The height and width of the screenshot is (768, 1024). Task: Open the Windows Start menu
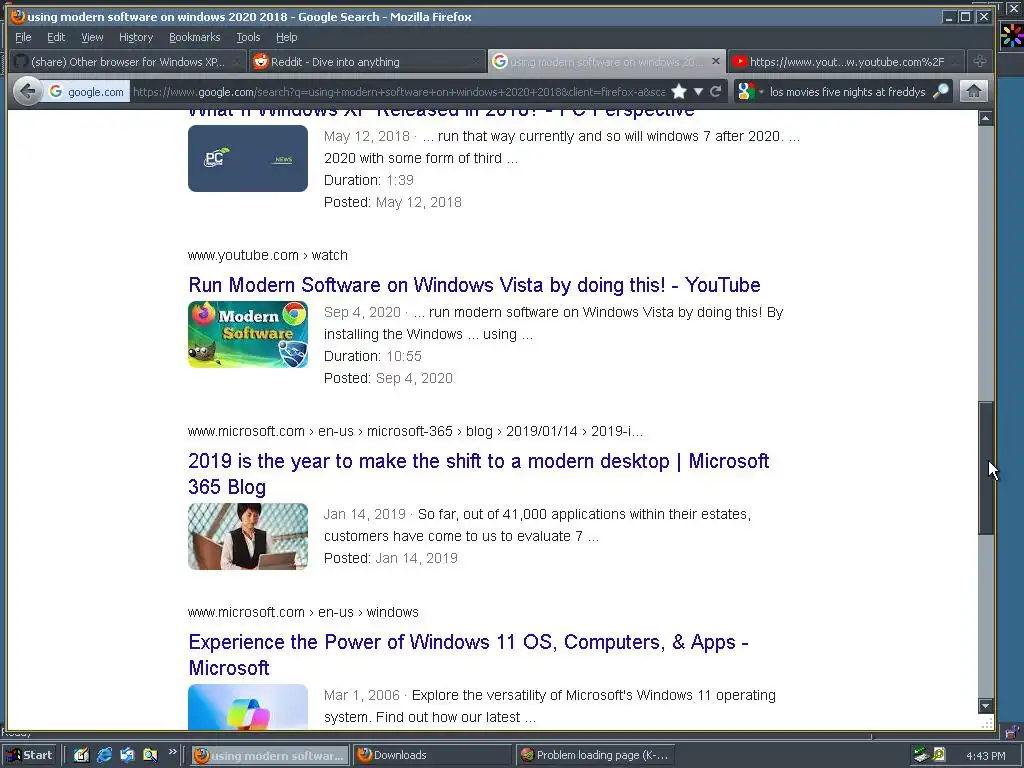point(30,755)
